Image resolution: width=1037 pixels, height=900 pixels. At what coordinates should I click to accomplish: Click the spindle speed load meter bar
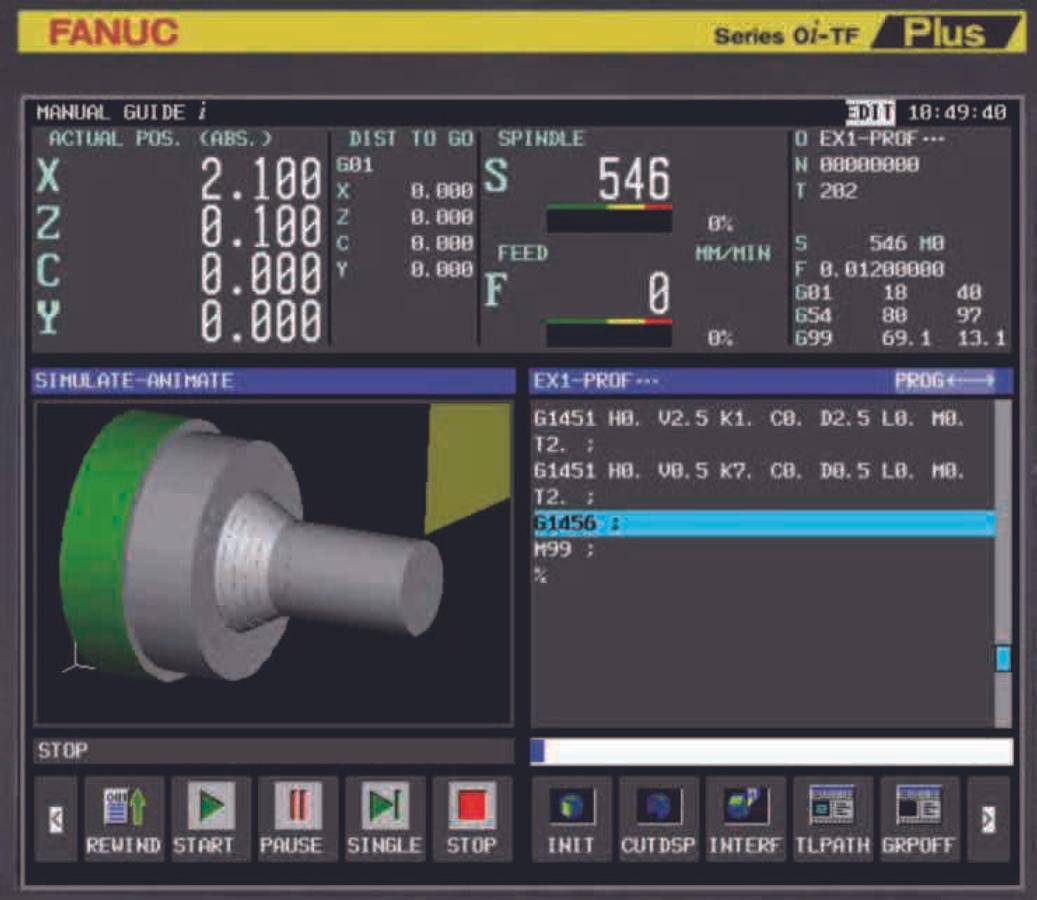608,217
